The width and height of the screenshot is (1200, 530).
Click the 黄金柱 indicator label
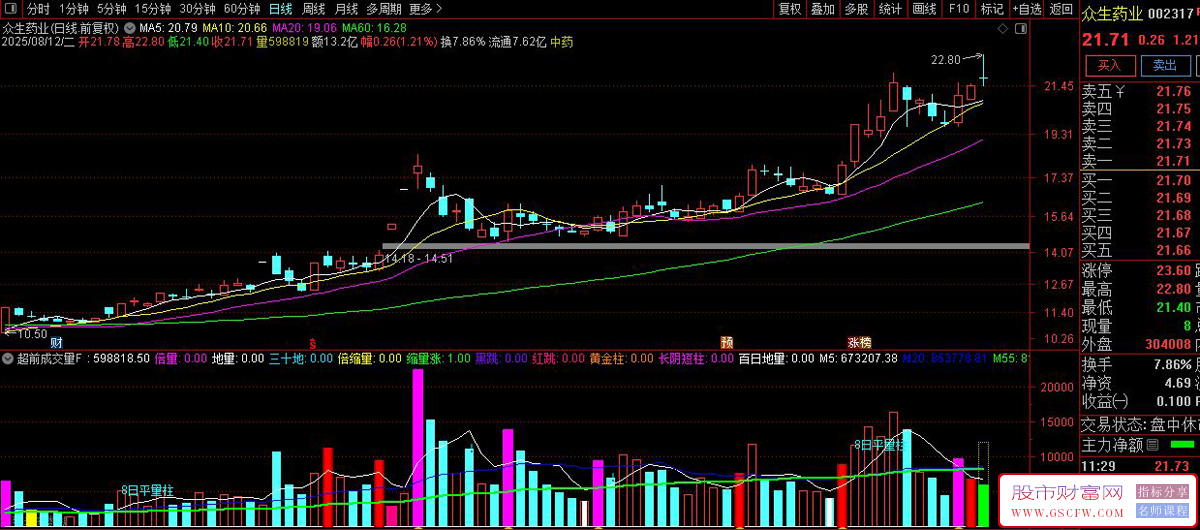pyautogui.click(x=607, y=358)
